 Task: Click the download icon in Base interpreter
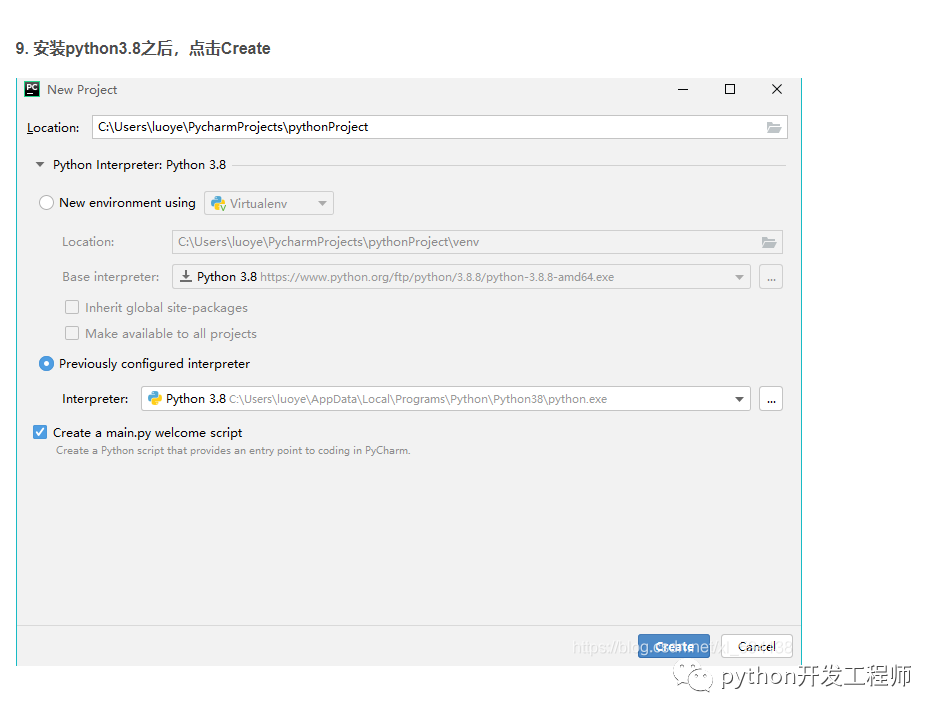[186, 276]
